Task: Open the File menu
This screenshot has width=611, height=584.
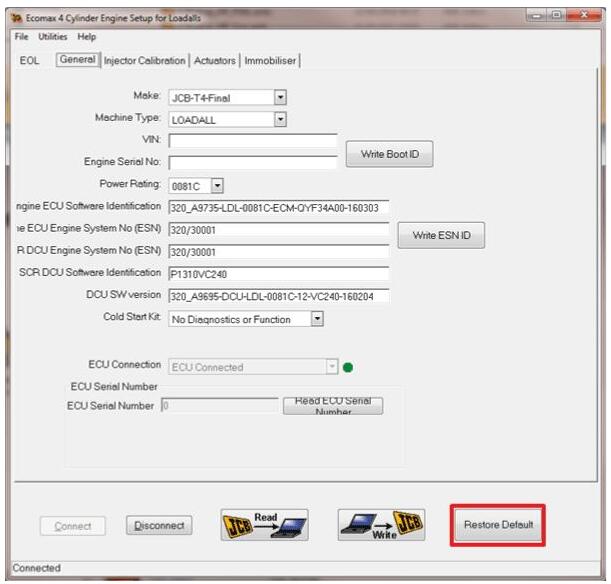Action: point(21,37)
